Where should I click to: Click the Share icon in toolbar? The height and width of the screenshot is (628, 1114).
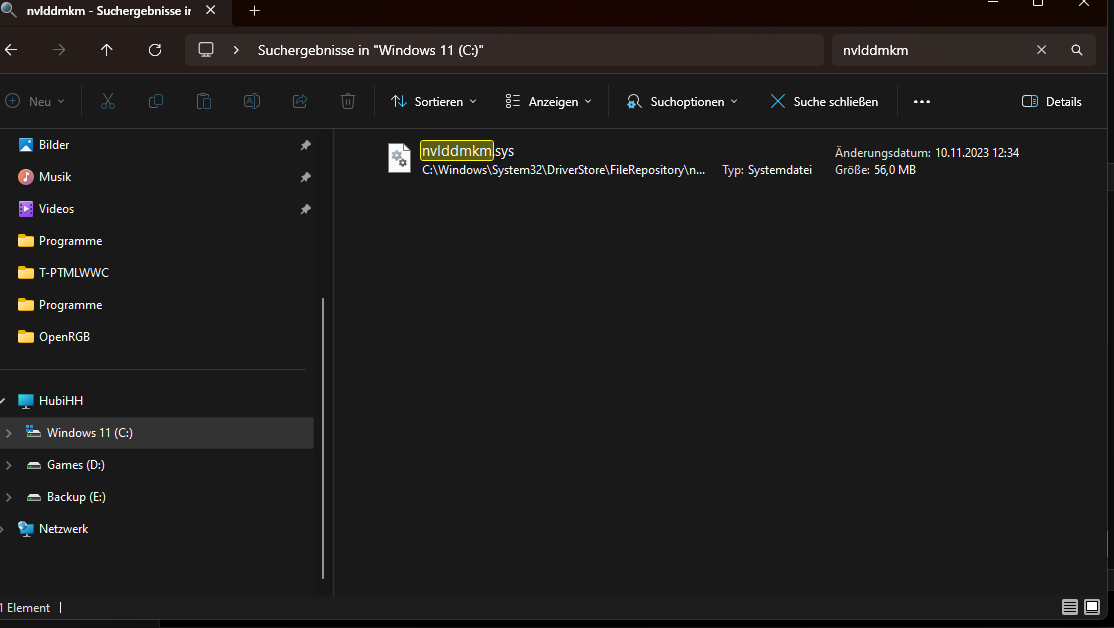coord(300,102)
